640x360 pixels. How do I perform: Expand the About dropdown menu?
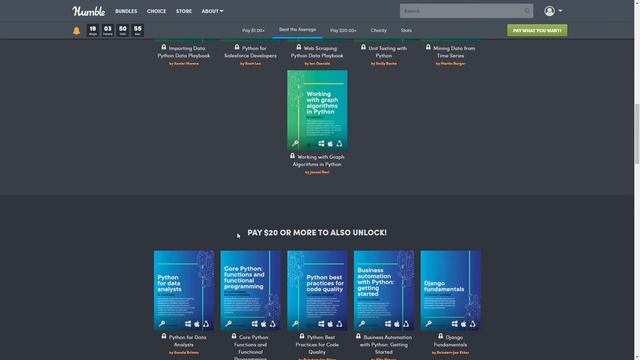[x=212, y=11]
